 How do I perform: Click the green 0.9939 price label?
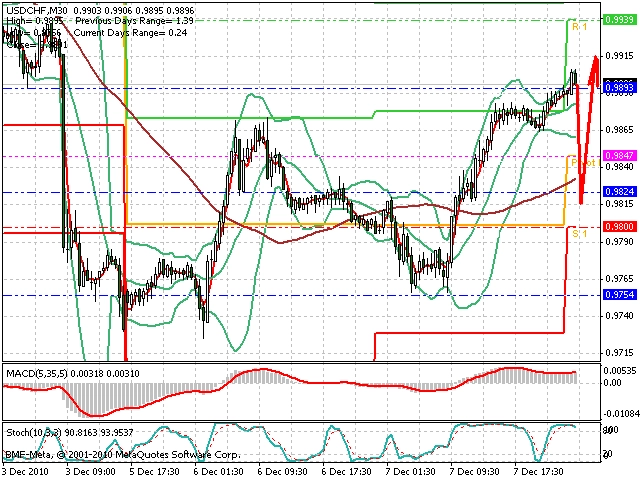tap(620, 19)
